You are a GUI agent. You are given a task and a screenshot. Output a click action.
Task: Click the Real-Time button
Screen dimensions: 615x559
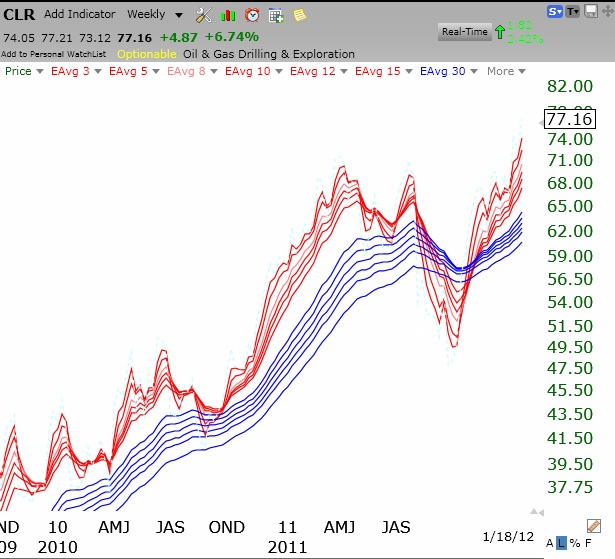pyautogui.click(x=464, y=32)
